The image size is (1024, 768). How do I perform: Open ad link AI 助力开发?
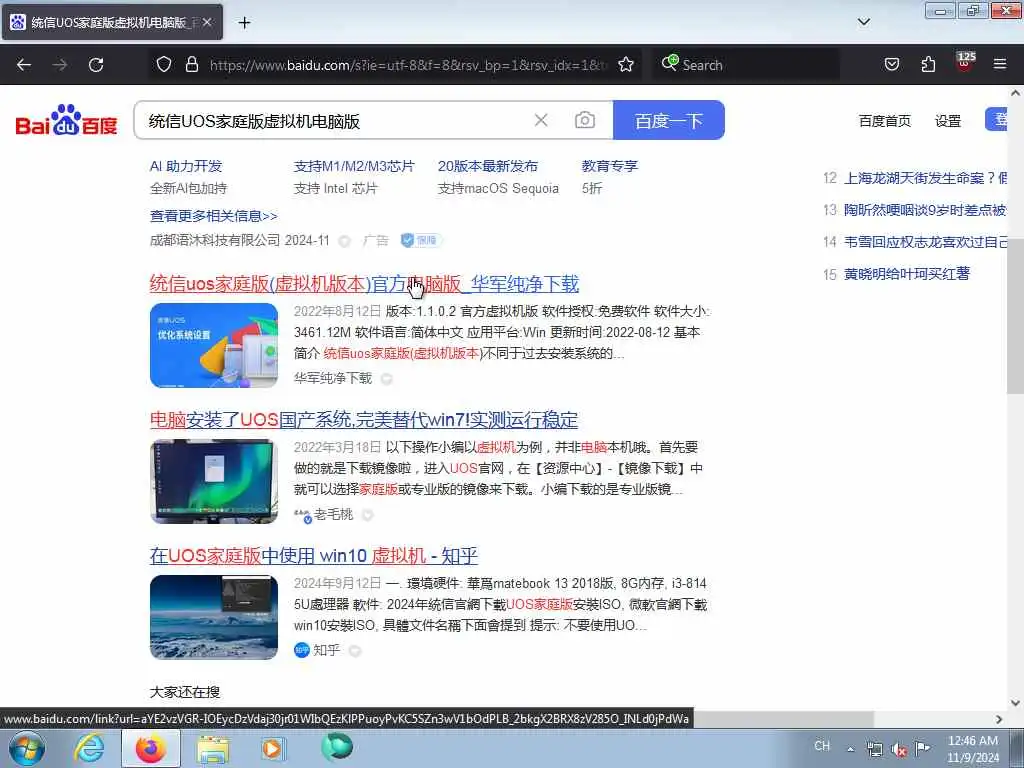186,166
